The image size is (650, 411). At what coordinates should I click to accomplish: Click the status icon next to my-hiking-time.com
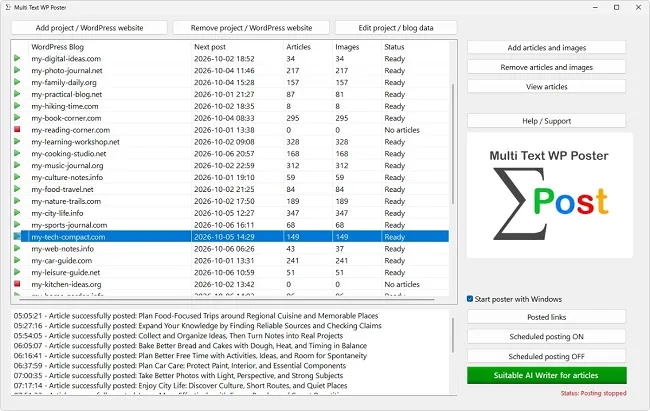pos(17,106)
